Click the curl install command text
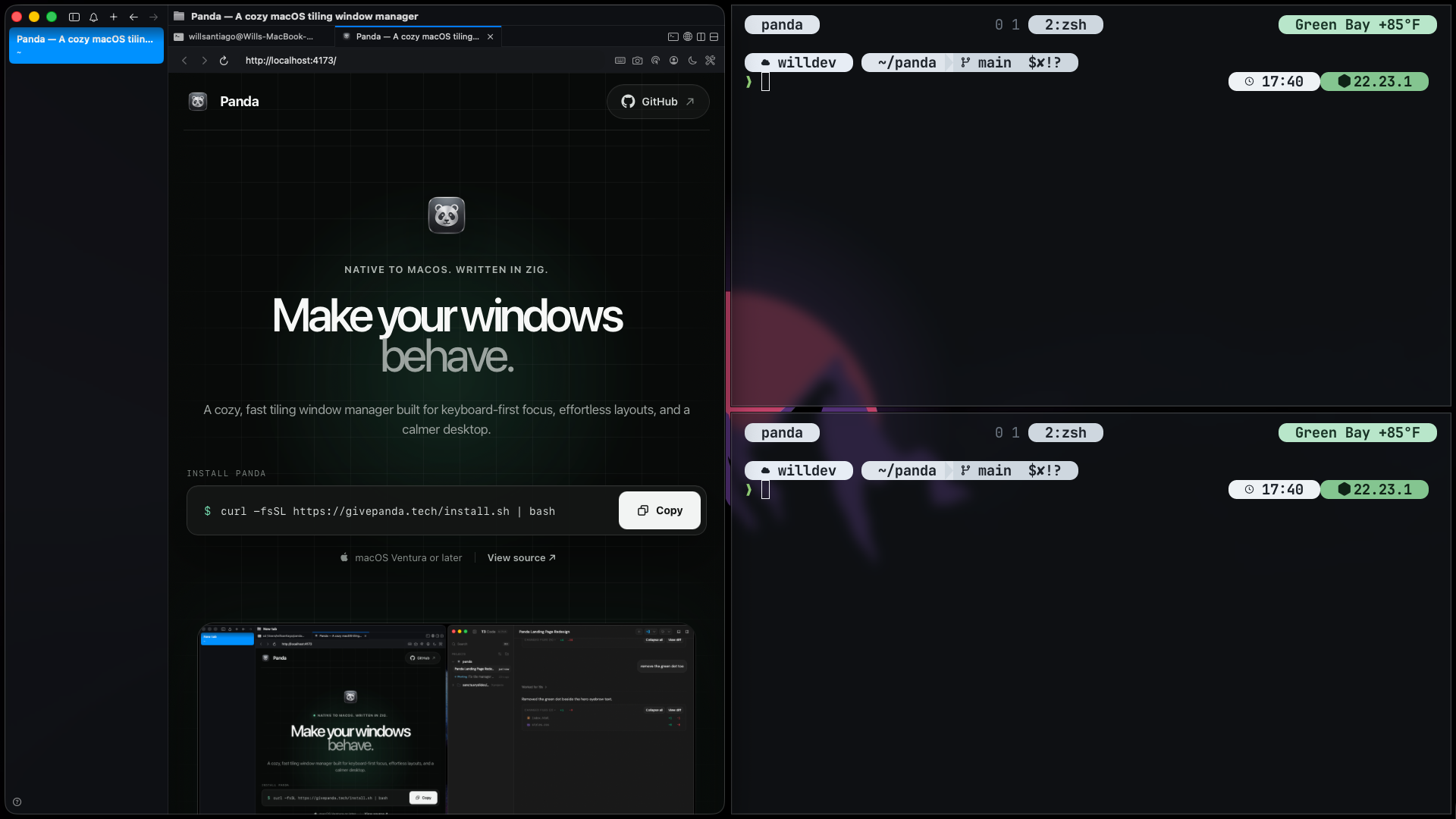 (x=388, y=511)
